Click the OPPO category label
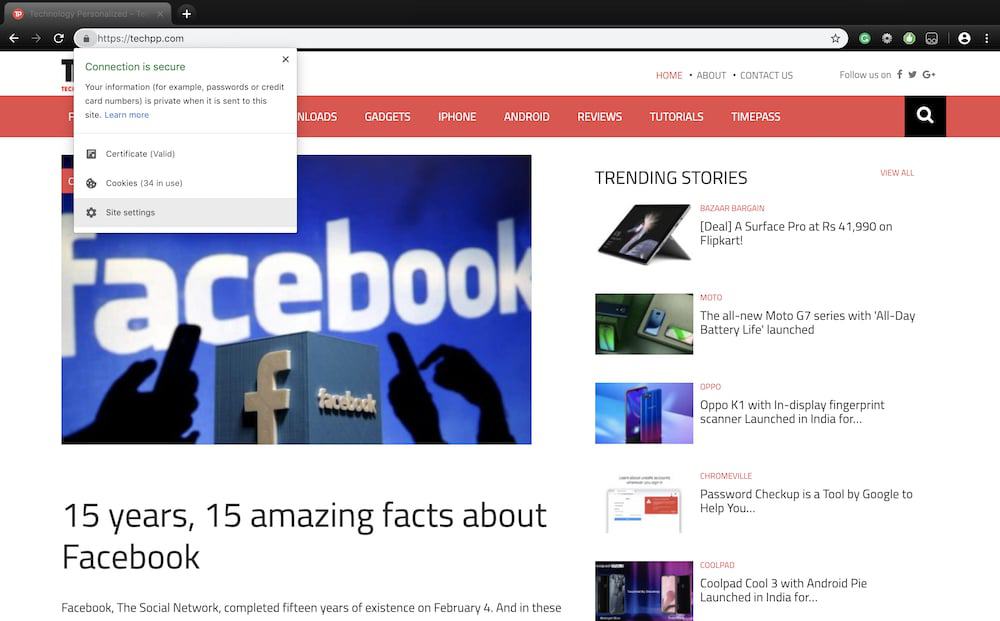The image size is (1000, 621). pos(710,387)
